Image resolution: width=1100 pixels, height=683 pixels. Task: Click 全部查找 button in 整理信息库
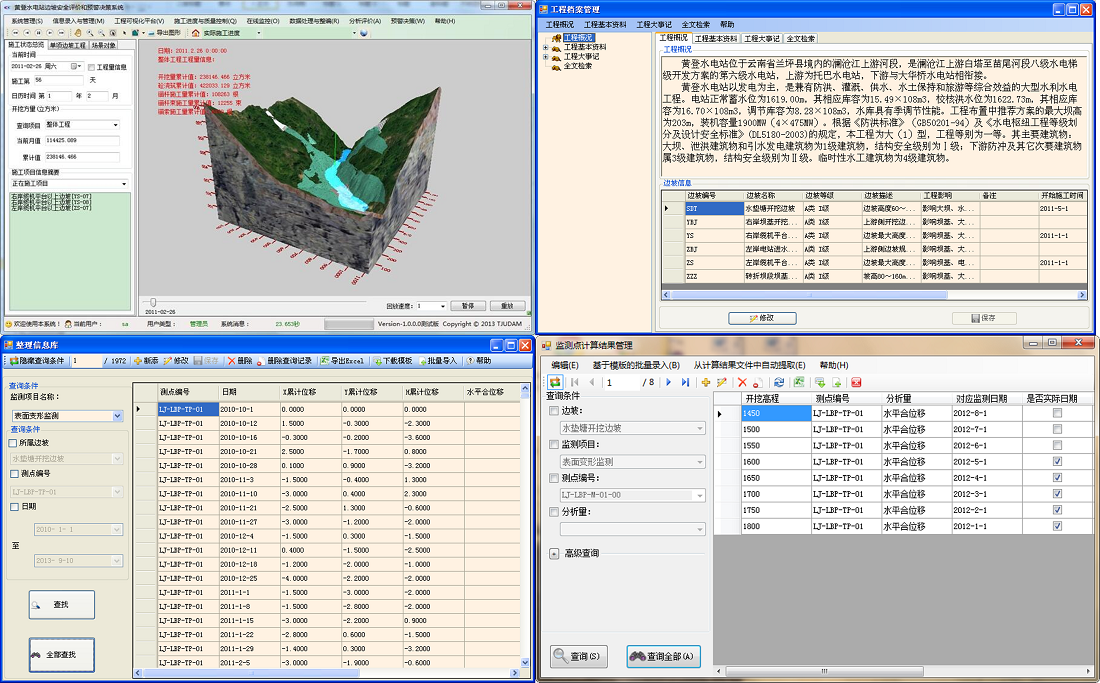pyautogui.click(x=62, y=654)
